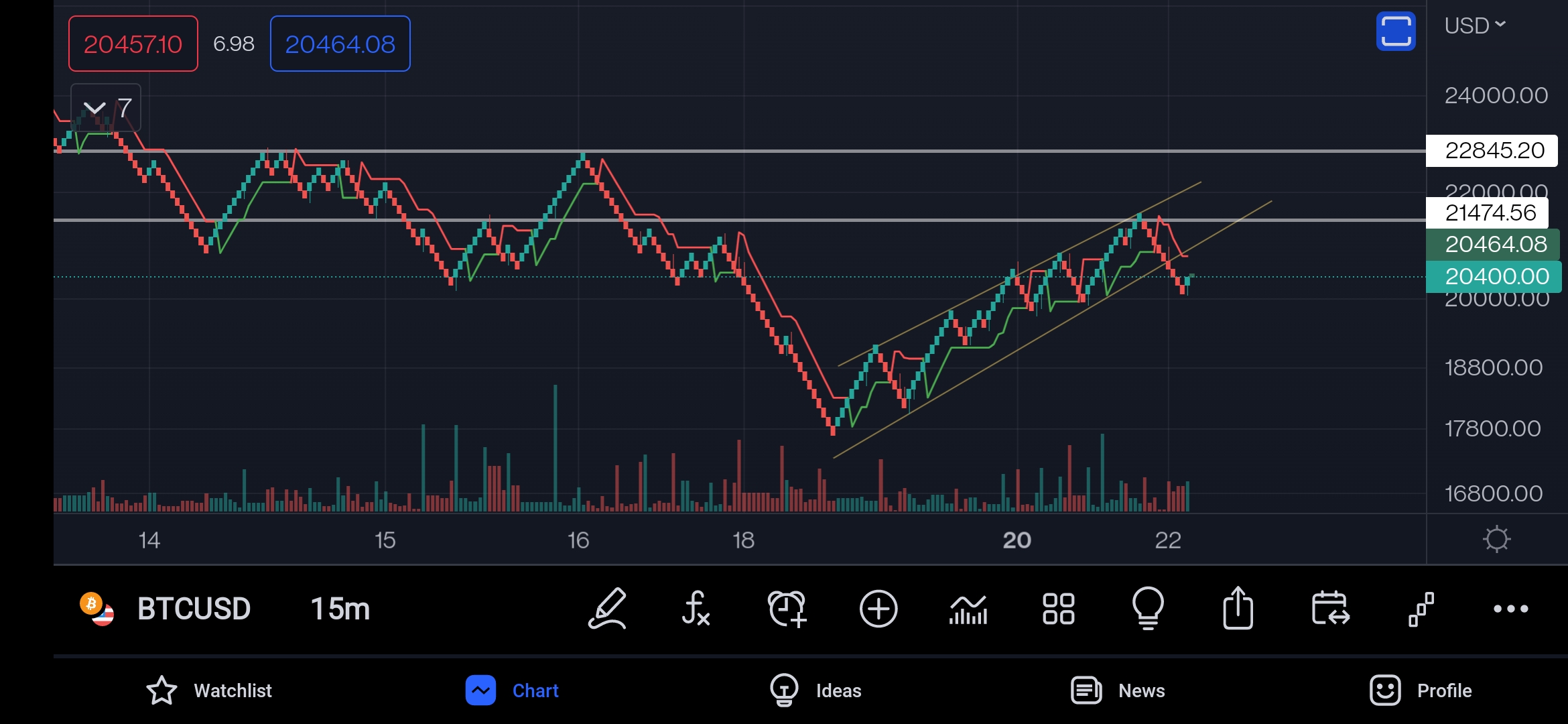This screenshot has width=1568, height=724.
Task: Expand the collapsed indicator legend showing 7
Action: coord(105,108)
